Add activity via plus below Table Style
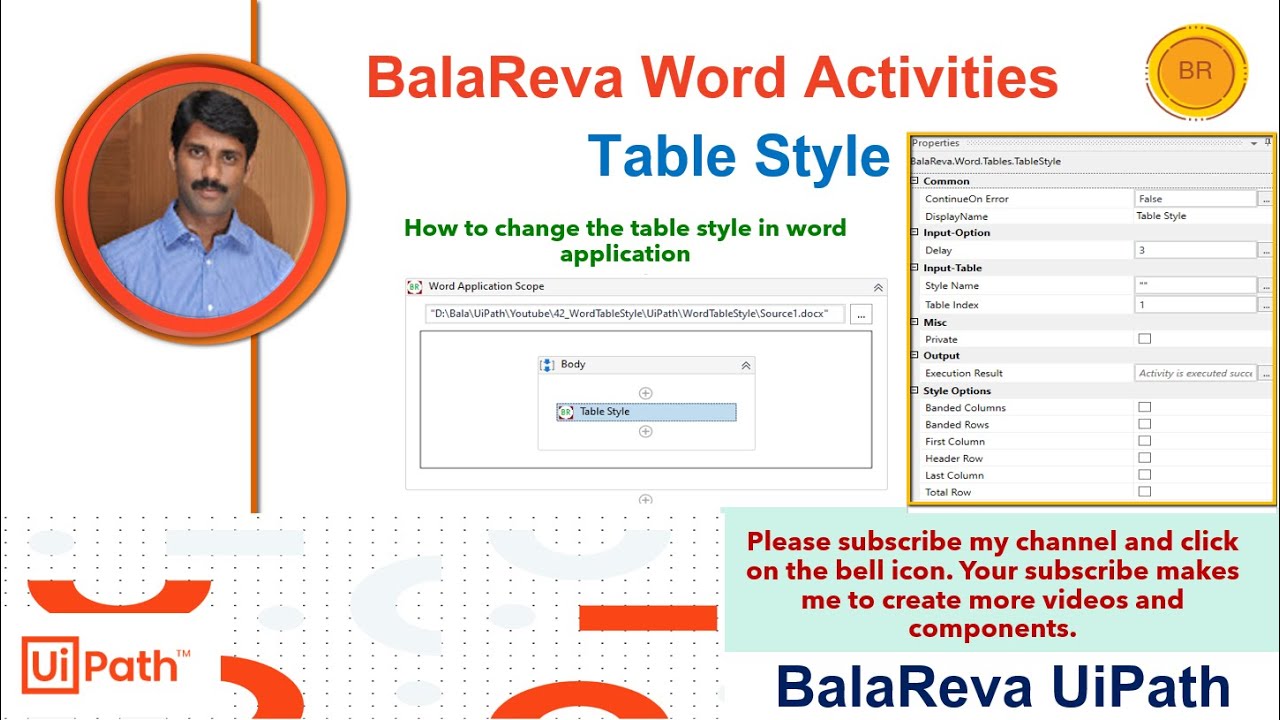The width and height of the screenshot is (1280, 720). tap(646, 432)
